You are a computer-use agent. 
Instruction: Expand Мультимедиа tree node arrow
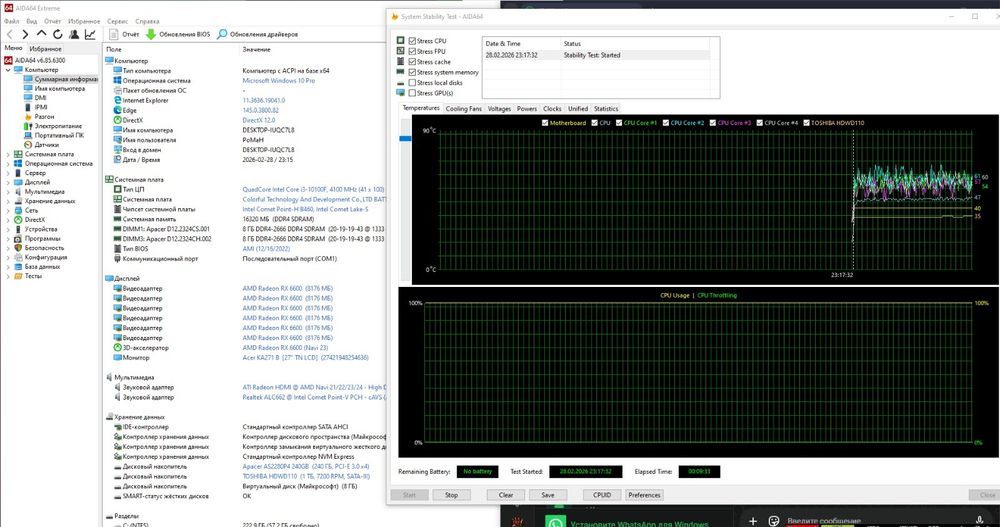8,191
